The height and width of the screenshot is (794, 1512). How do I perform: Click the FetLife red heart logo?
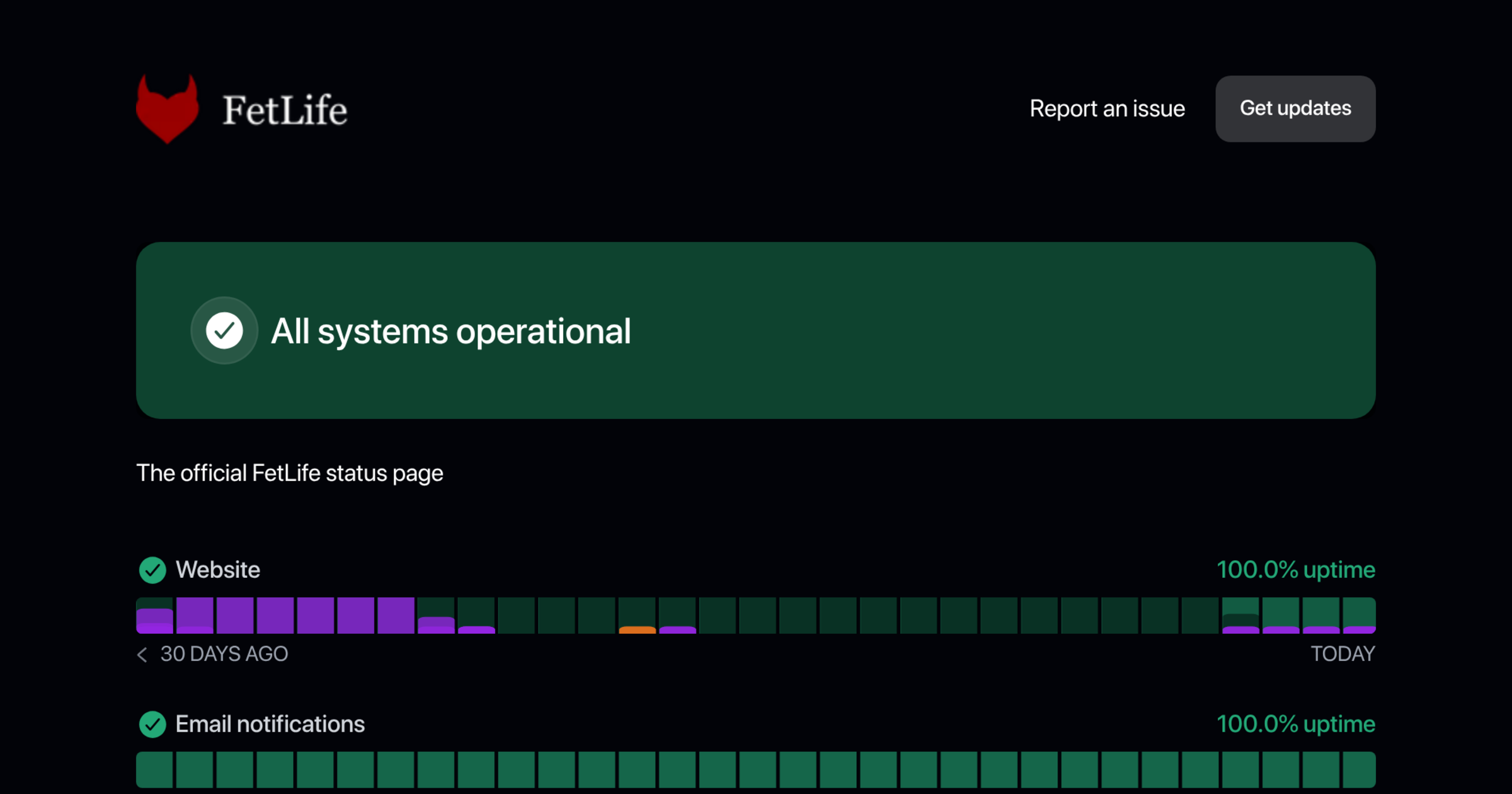[168, 108]
